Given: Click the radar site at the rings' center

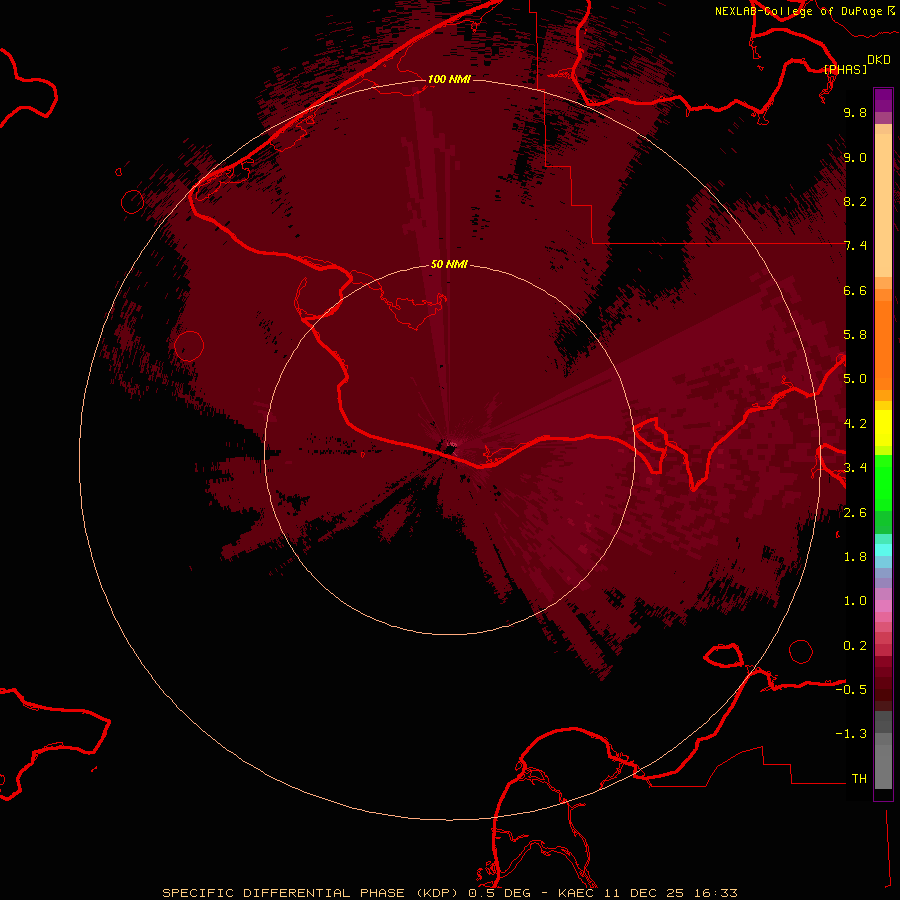Looking at the screenshot, I should tap(449, 449).
